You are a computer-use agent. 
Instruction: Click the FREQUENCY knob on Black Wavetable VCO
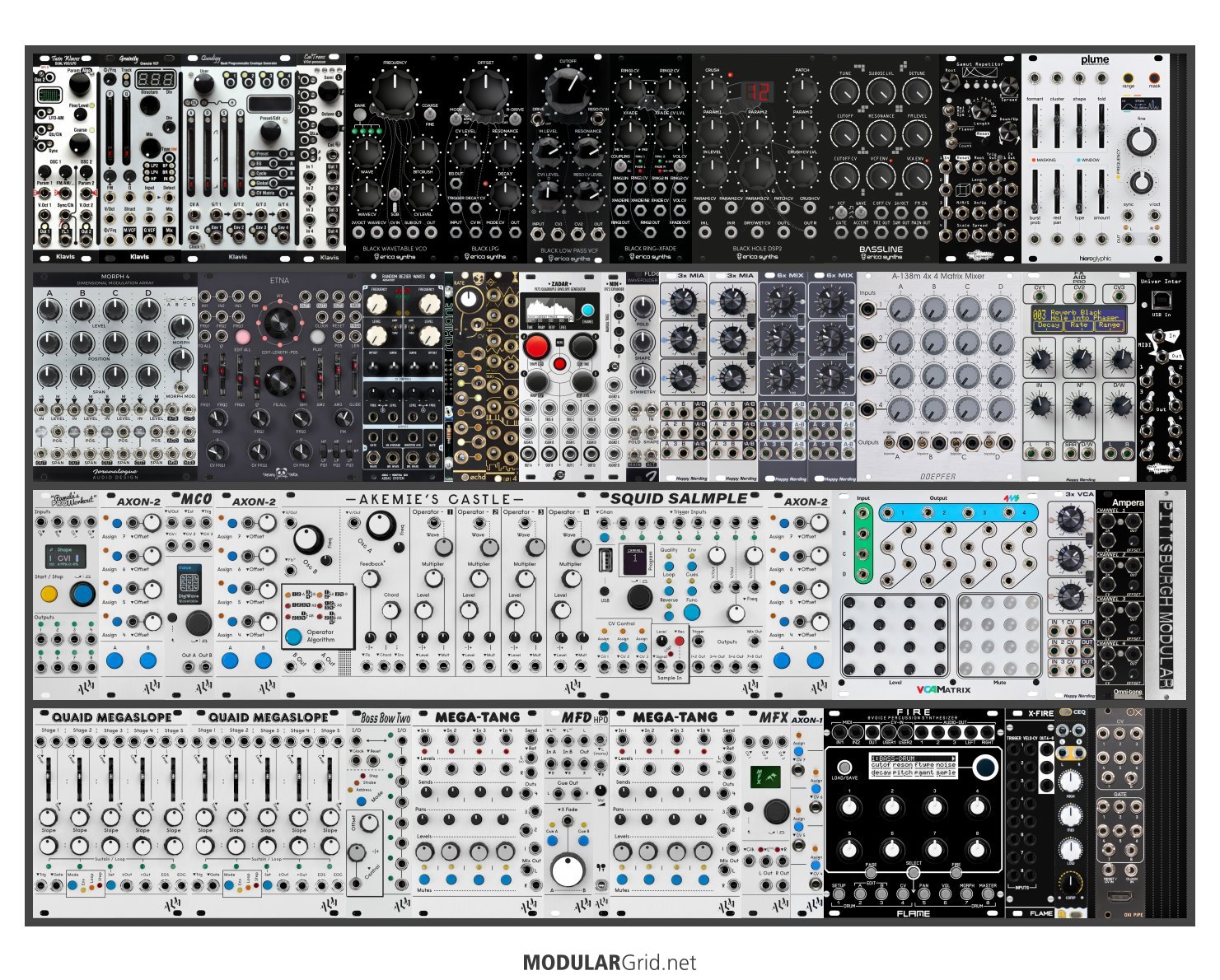395,91
